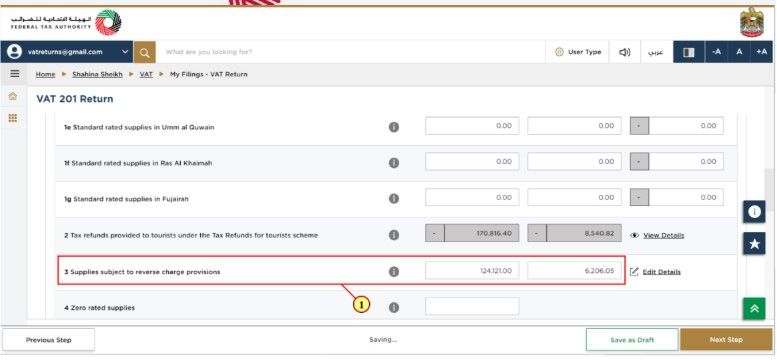Screen dimensions: 777x361
Task: Click the Zero rated supplies amount field
Action: coord(472,307)
